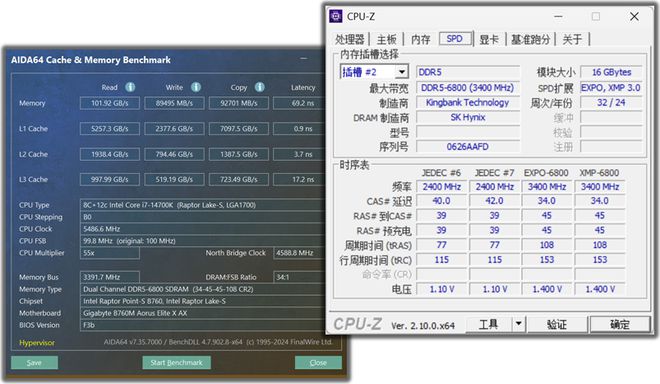Viewport: 660px width, 384px height.
Task: Click the JEDEC #7 CAS latency 42.0 cell
Action: tap(495, 201)
